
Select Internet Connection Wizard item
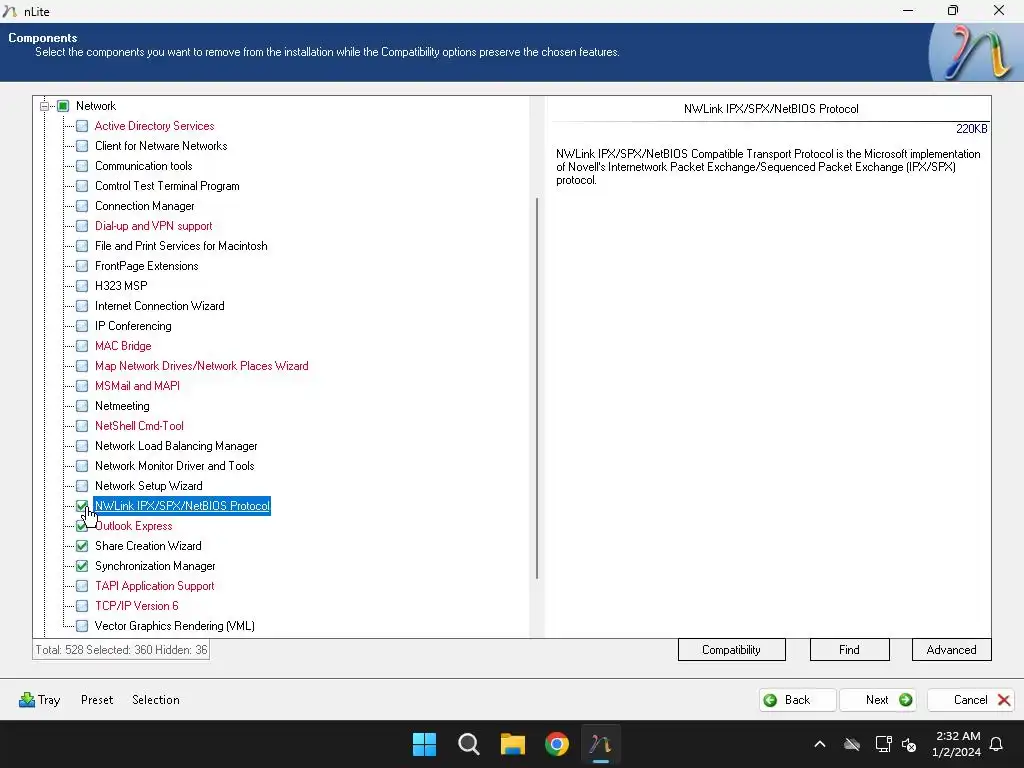(x=159, y=306)
